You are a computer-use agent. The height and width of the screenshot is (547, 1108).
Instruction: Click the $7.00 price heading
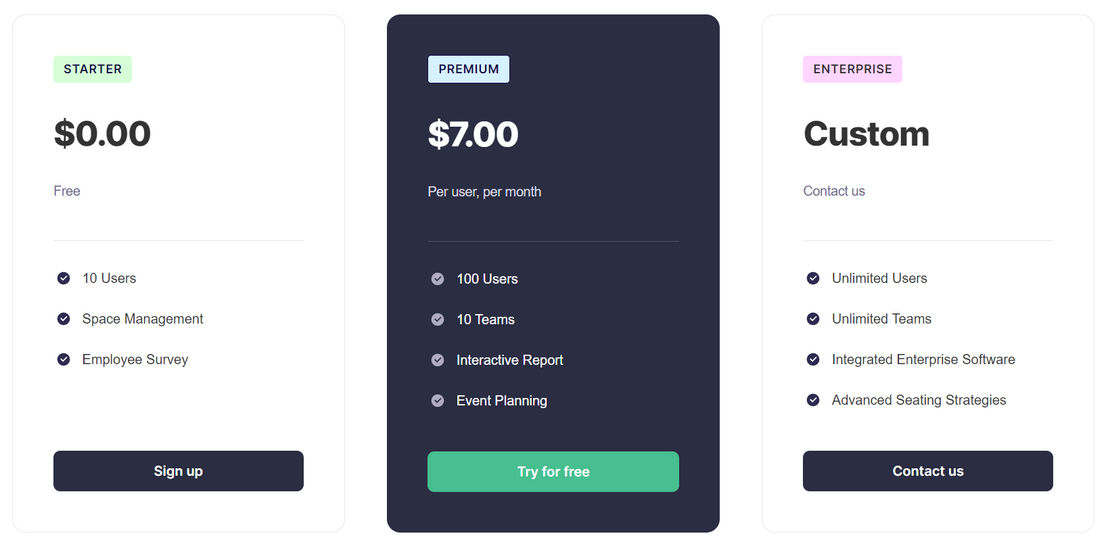coord(473,134)
